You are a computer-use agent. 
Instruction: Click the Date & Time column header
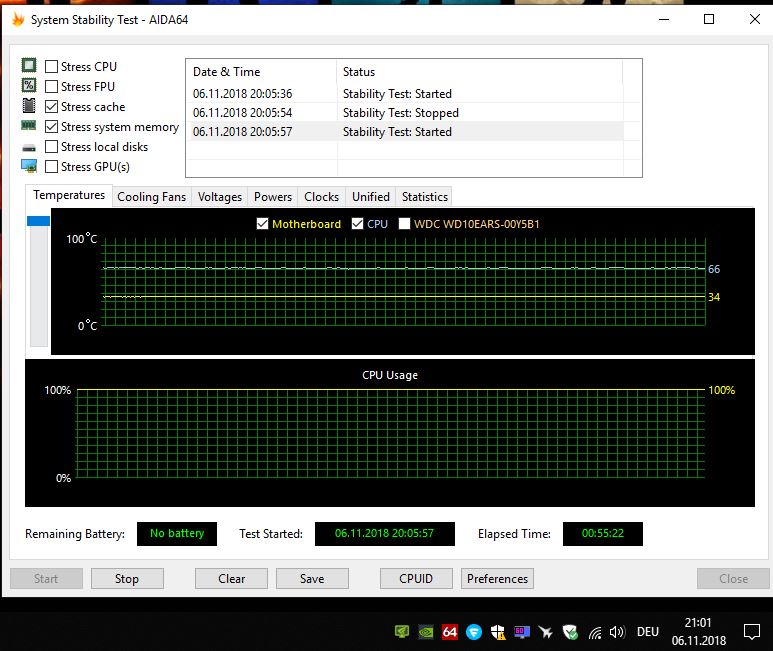click(x=261, y=71)
